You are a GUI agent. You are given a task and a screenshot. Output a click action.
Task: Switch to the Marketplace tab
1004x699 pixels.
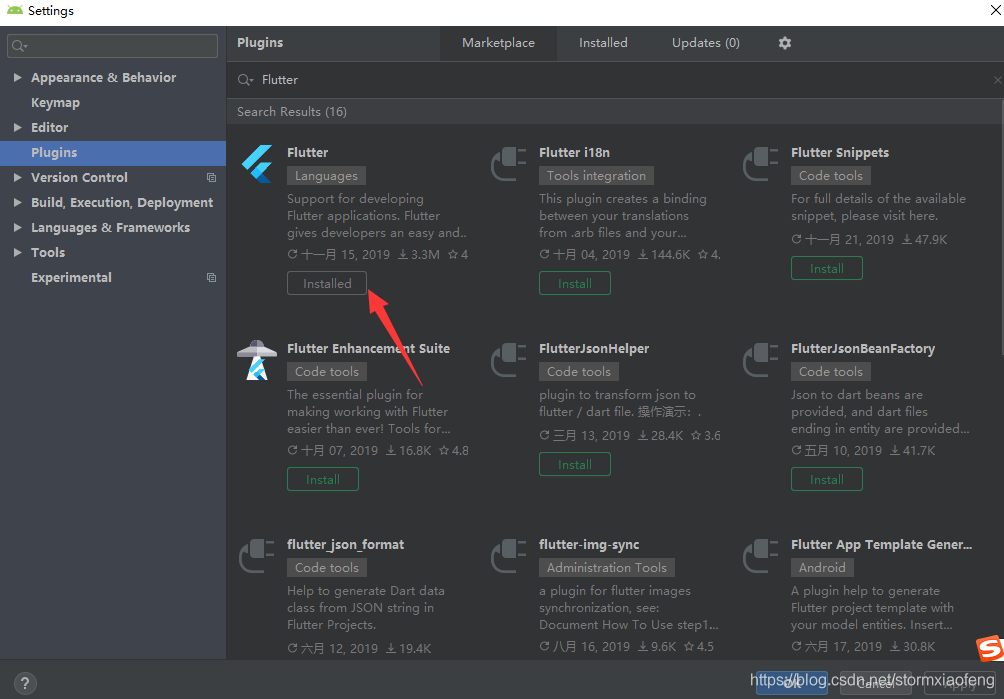498,43
